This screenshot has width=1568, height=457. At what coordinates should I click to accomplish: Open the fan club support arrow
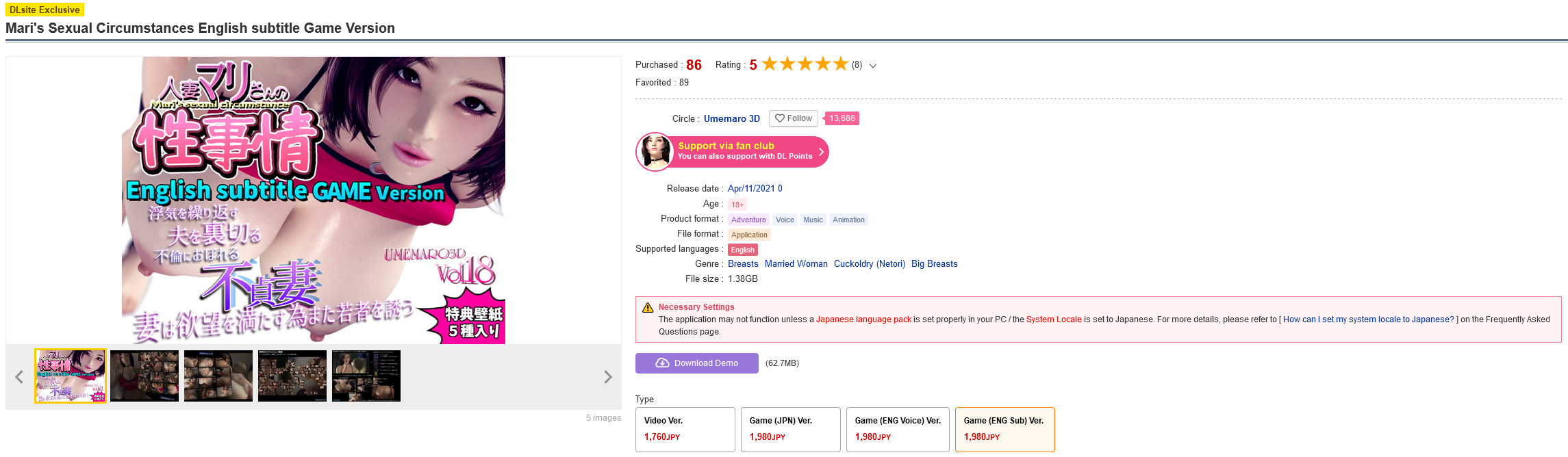(821, 152)
